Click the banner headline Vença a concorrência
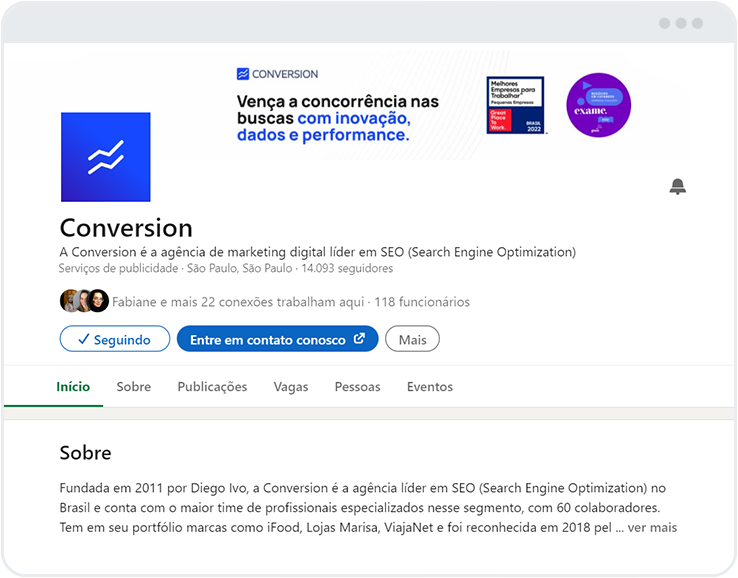738x578 pixels. pos(337,118)
